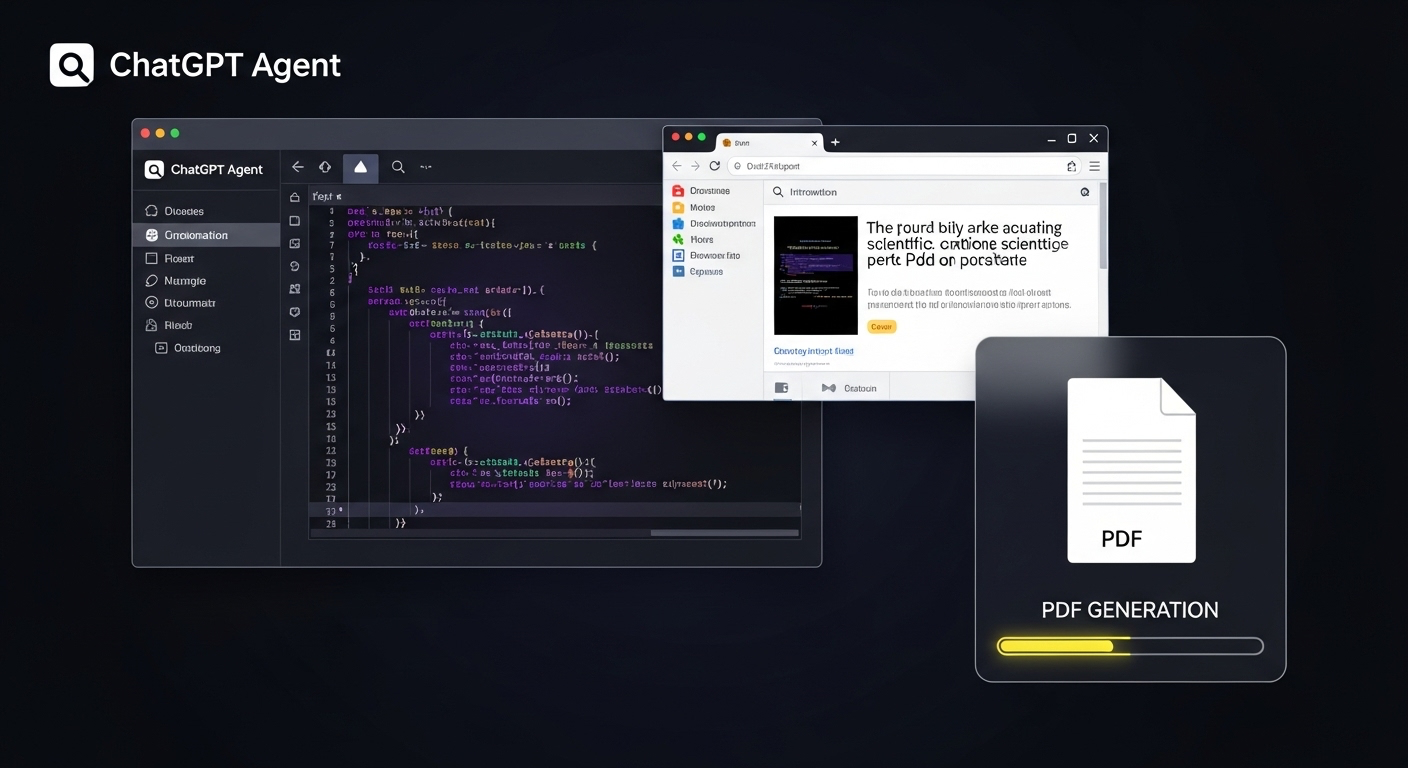Select the highlighted 'Gnoiomation' sidebar item
Screen dimensions: 1408x768
coord(206,235)
